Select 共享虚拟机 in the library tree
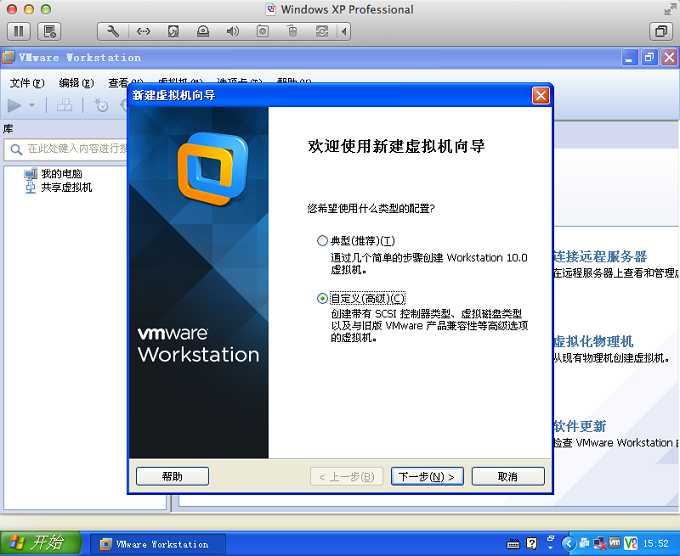Screen dimensions: 680x556 click(x=66, y=187)
